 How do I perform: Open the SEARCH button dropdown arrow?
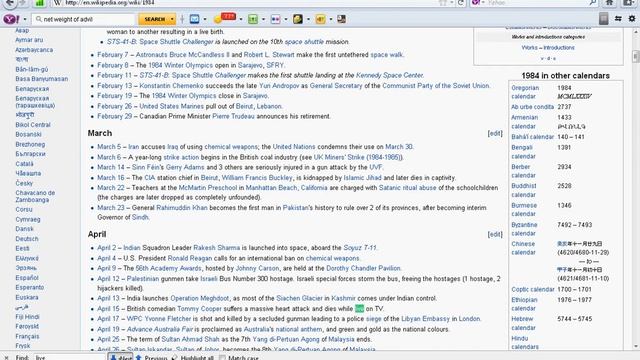click(172, 19)
